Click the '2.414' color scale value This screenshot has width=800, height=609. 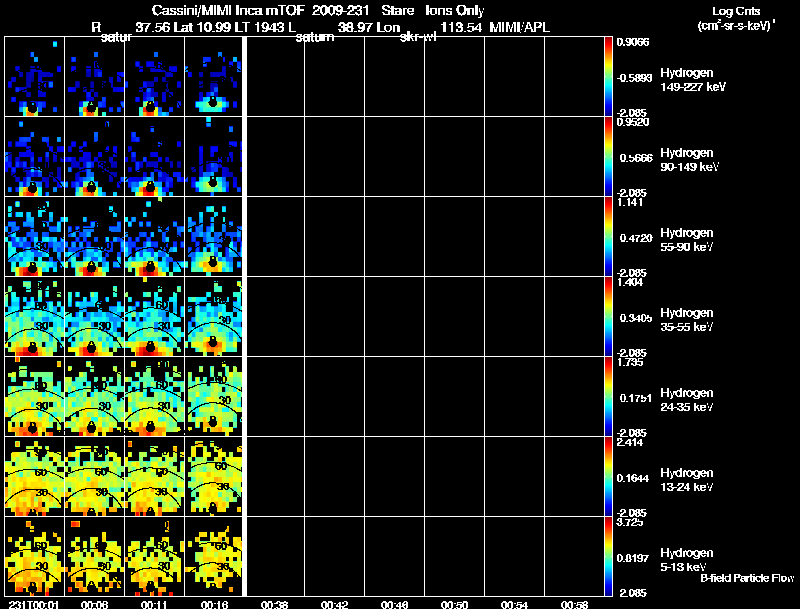[x=630, y=442]
